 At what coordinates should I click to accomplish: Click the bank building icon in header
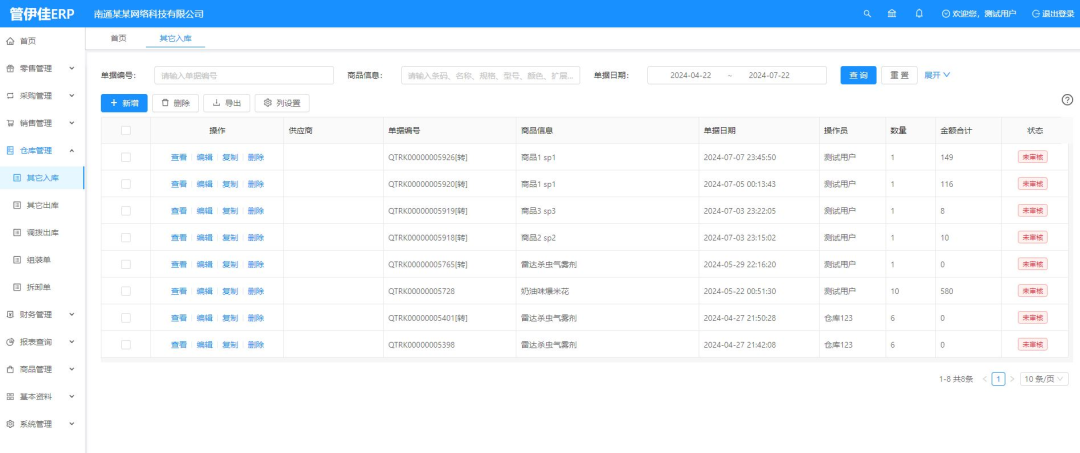point(892,13)
